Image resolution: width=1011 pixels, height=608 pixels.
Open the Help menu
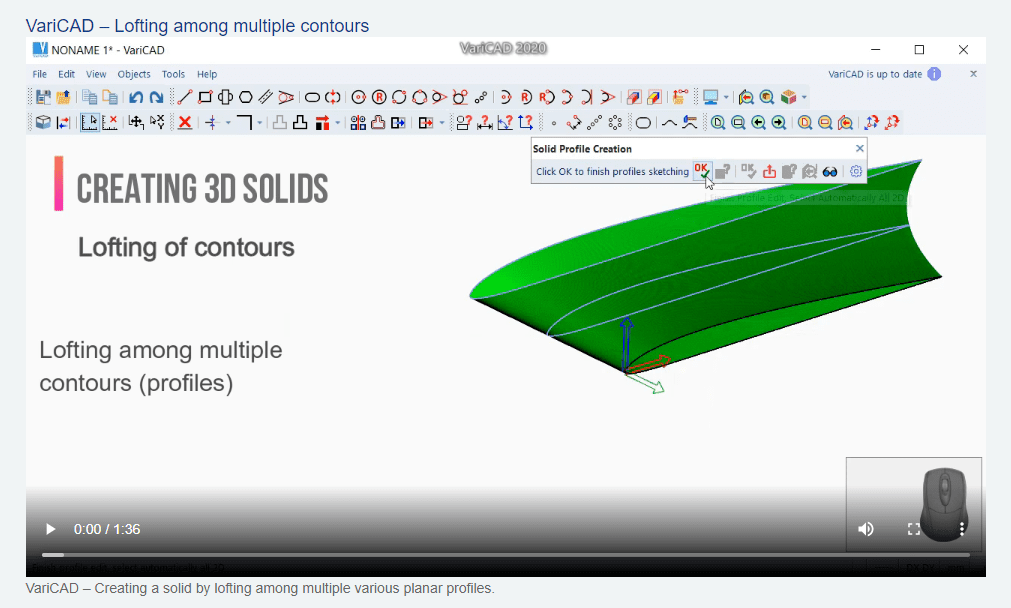tap(207, 74)
